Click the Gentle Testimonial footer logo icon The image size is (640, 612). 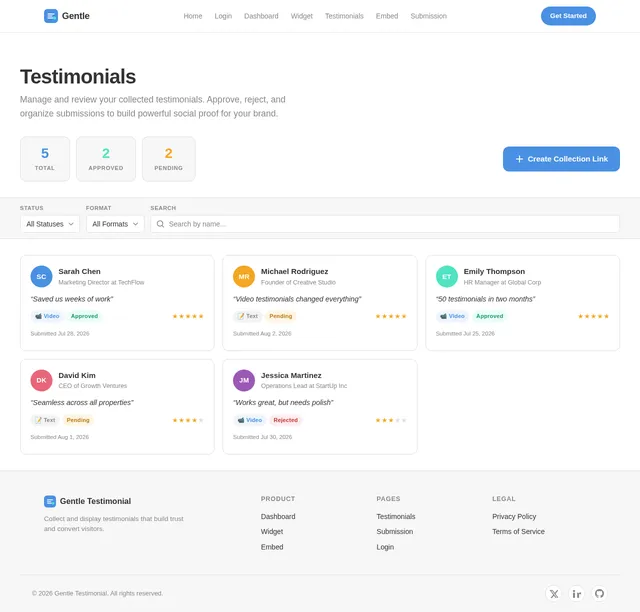point(50,501)
